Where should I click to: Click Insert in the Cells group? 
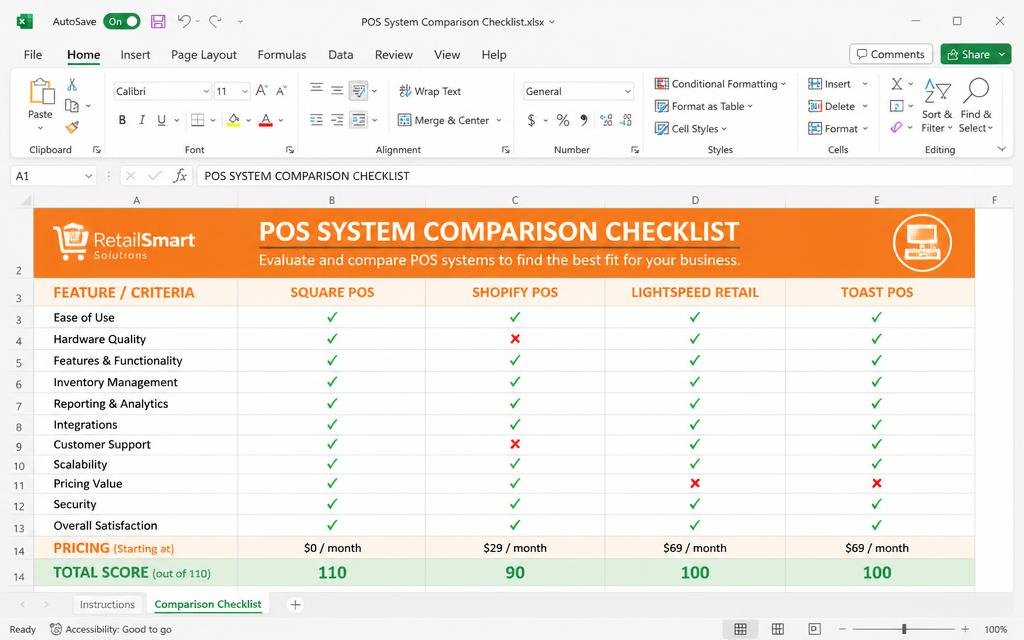(x=838, y=84)
